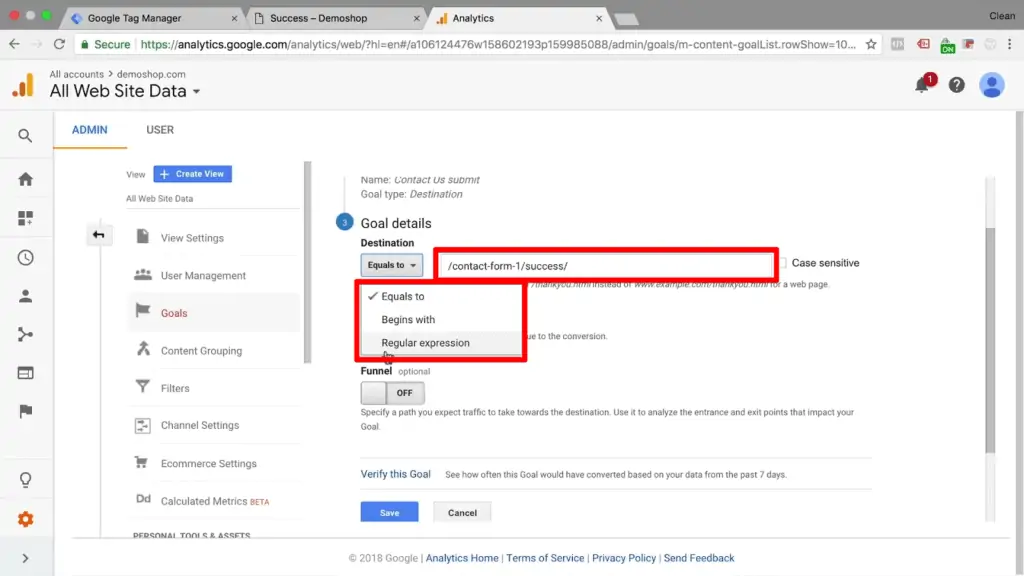Open the Admin gear icon in sidebar

click(x=26, y=519)
